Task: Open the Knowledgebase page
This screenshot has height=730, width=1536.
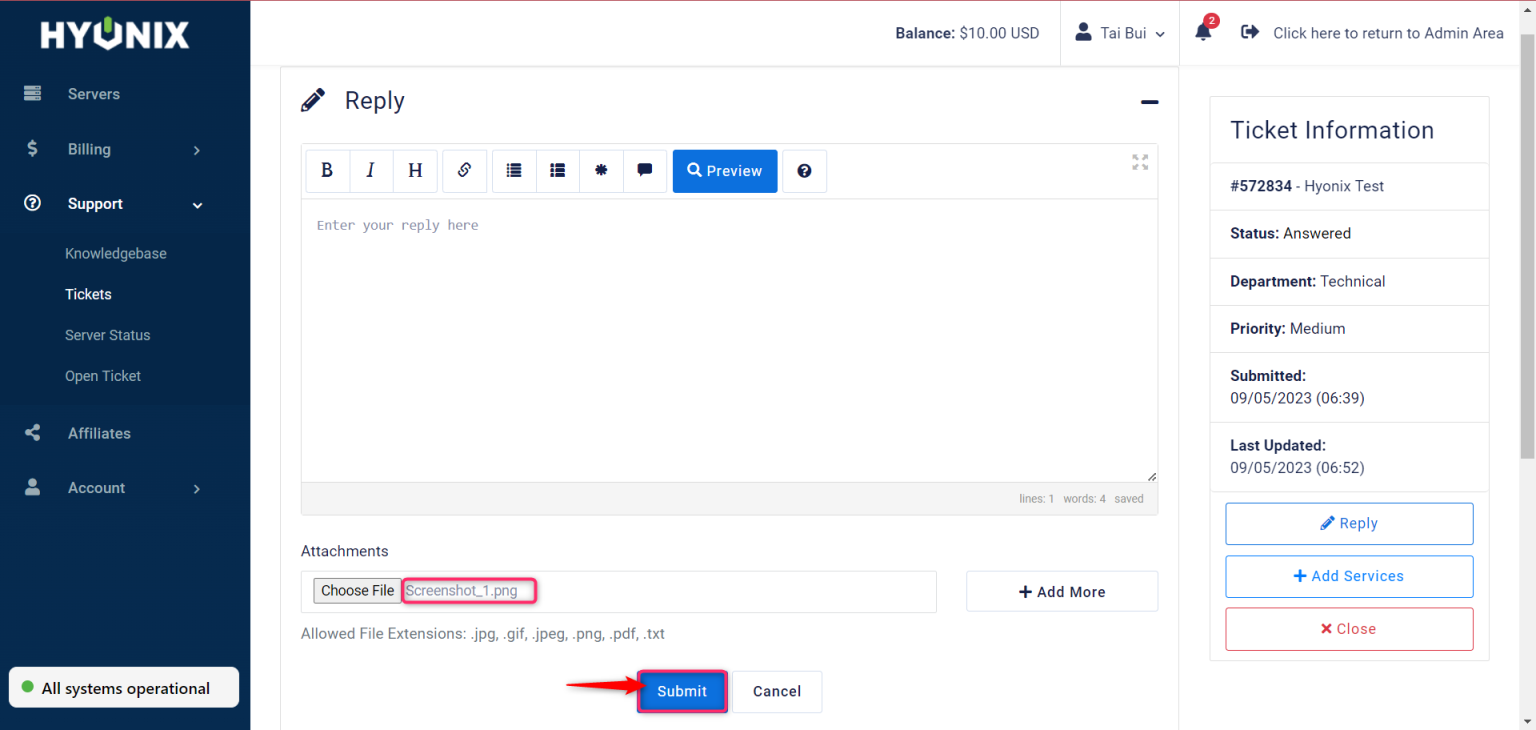Action: pos(116,253)
